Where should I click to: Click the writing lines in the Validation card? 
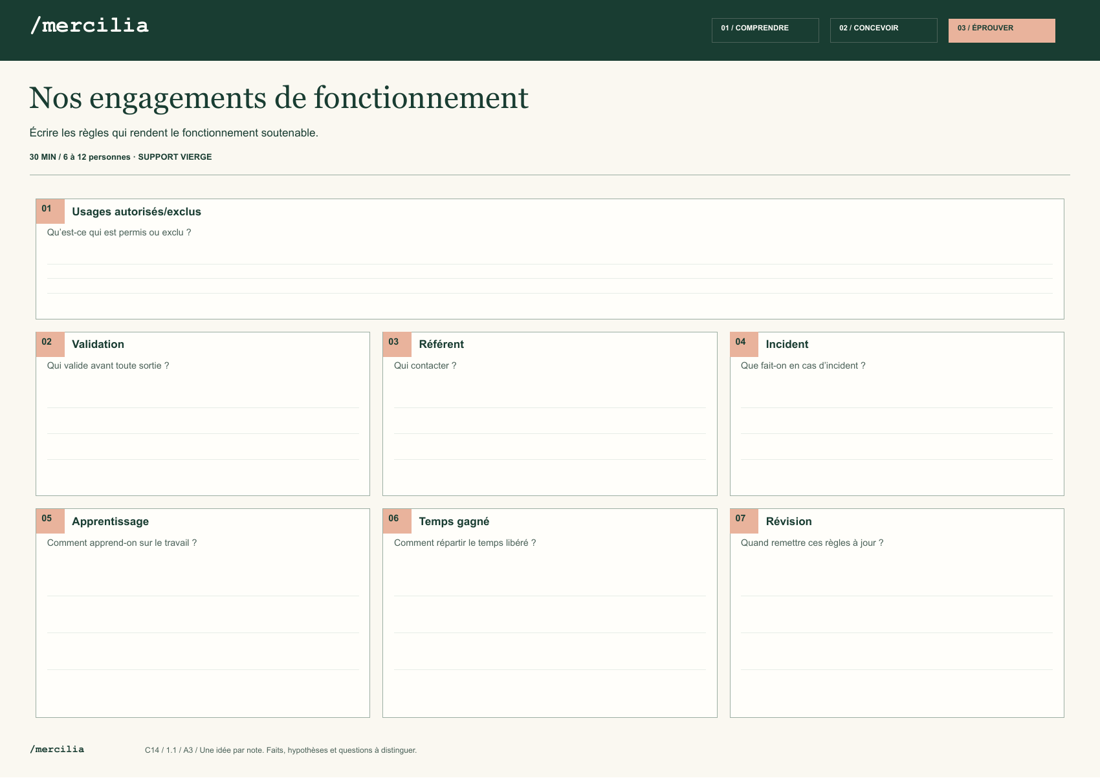click(203, 434)
